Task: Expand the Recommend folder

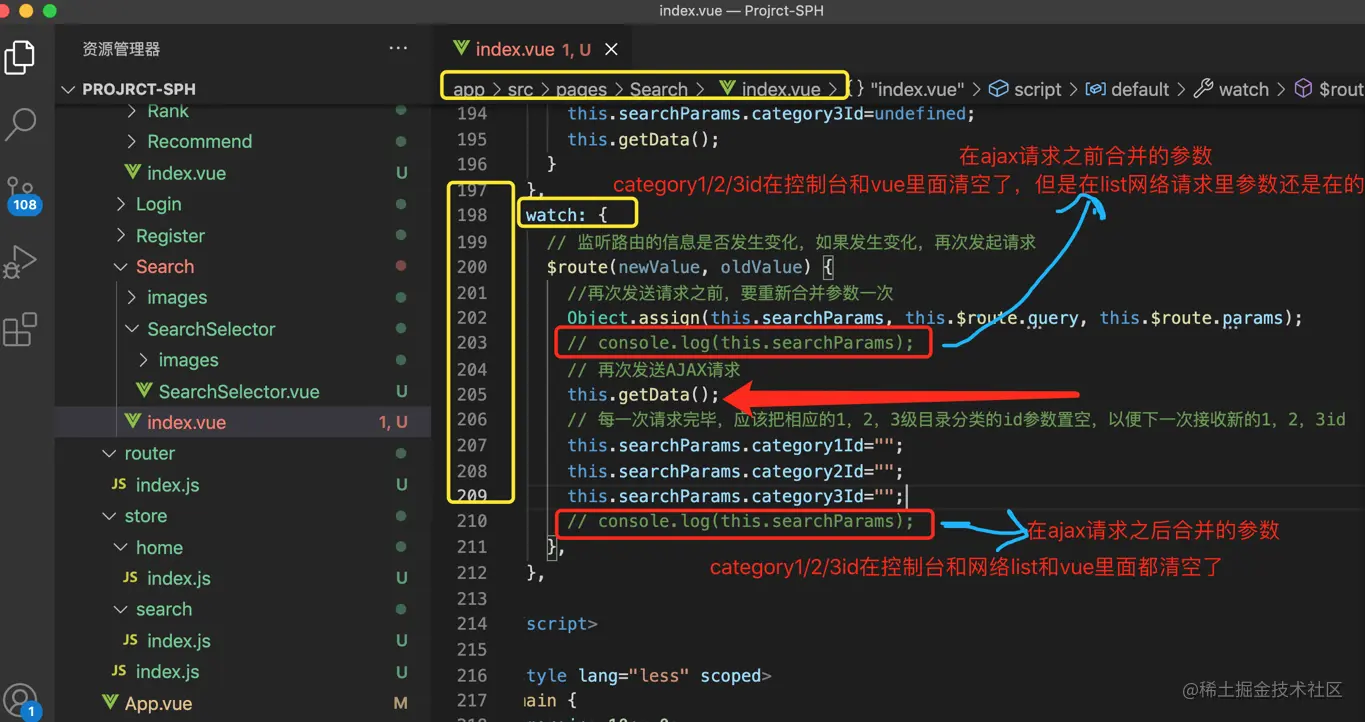Action: click(133, 141)
